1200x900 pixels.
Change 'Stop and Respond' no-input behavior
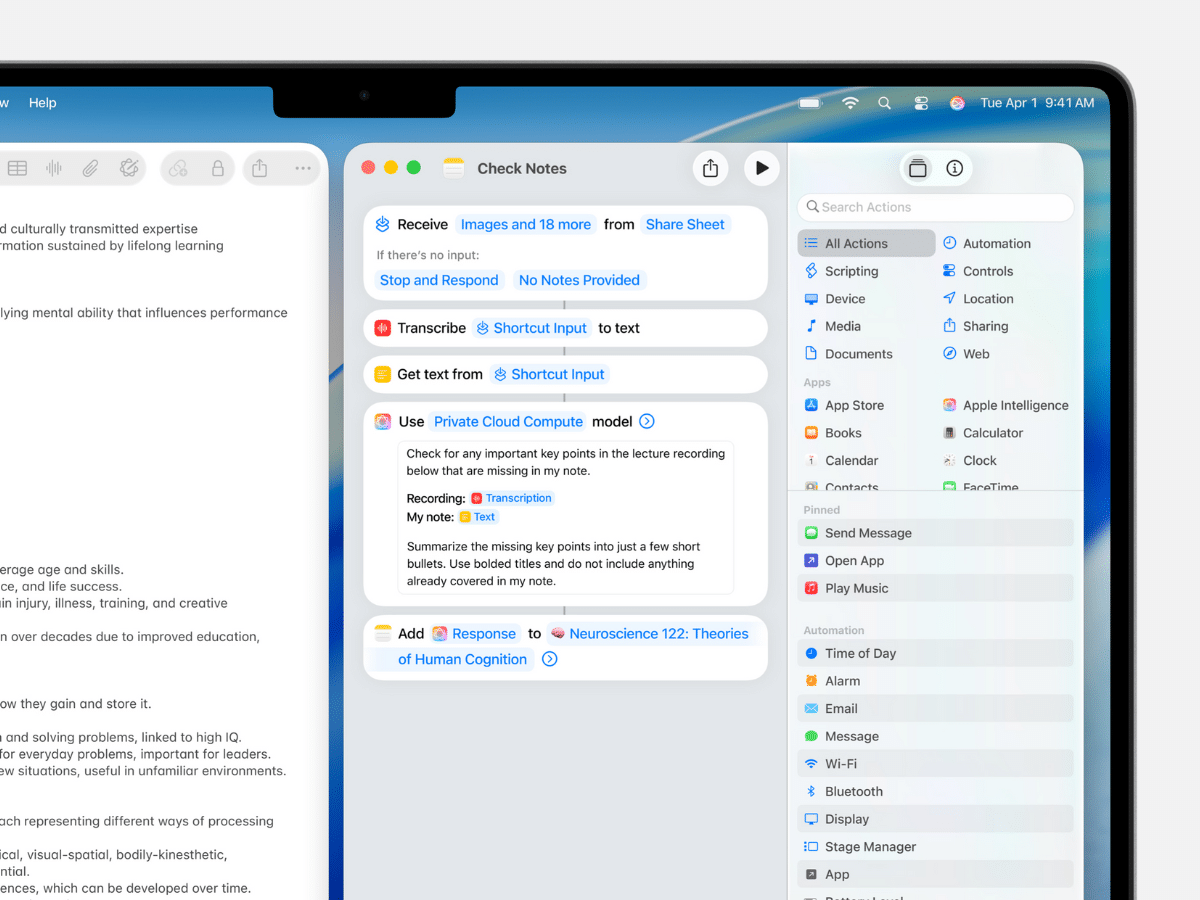439,280
